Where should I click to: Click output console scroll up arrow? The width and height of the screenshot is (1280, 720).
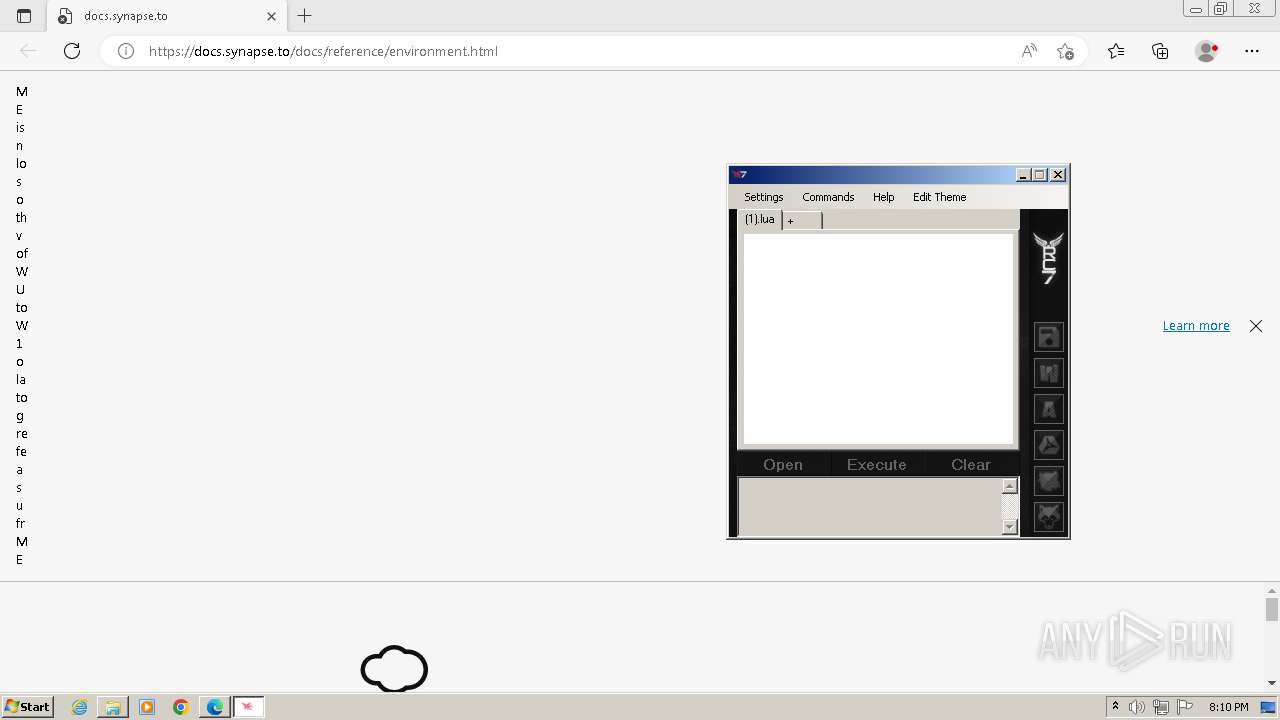(1010, 486)
